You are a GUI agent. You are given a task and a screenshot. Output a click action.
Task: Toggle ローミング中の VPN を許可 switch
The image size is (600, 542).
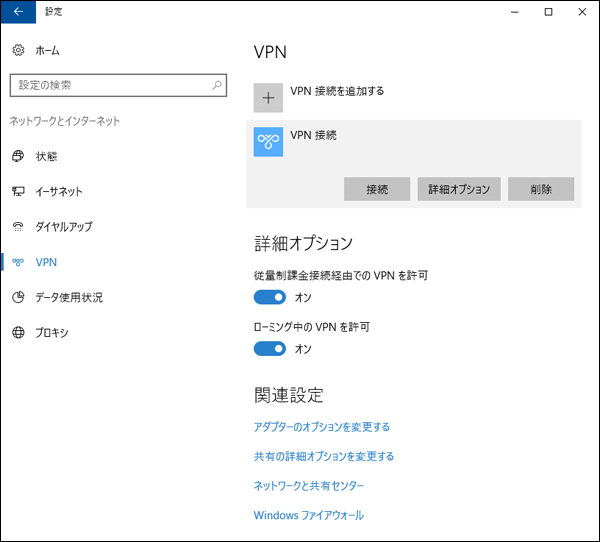point(270,349)
